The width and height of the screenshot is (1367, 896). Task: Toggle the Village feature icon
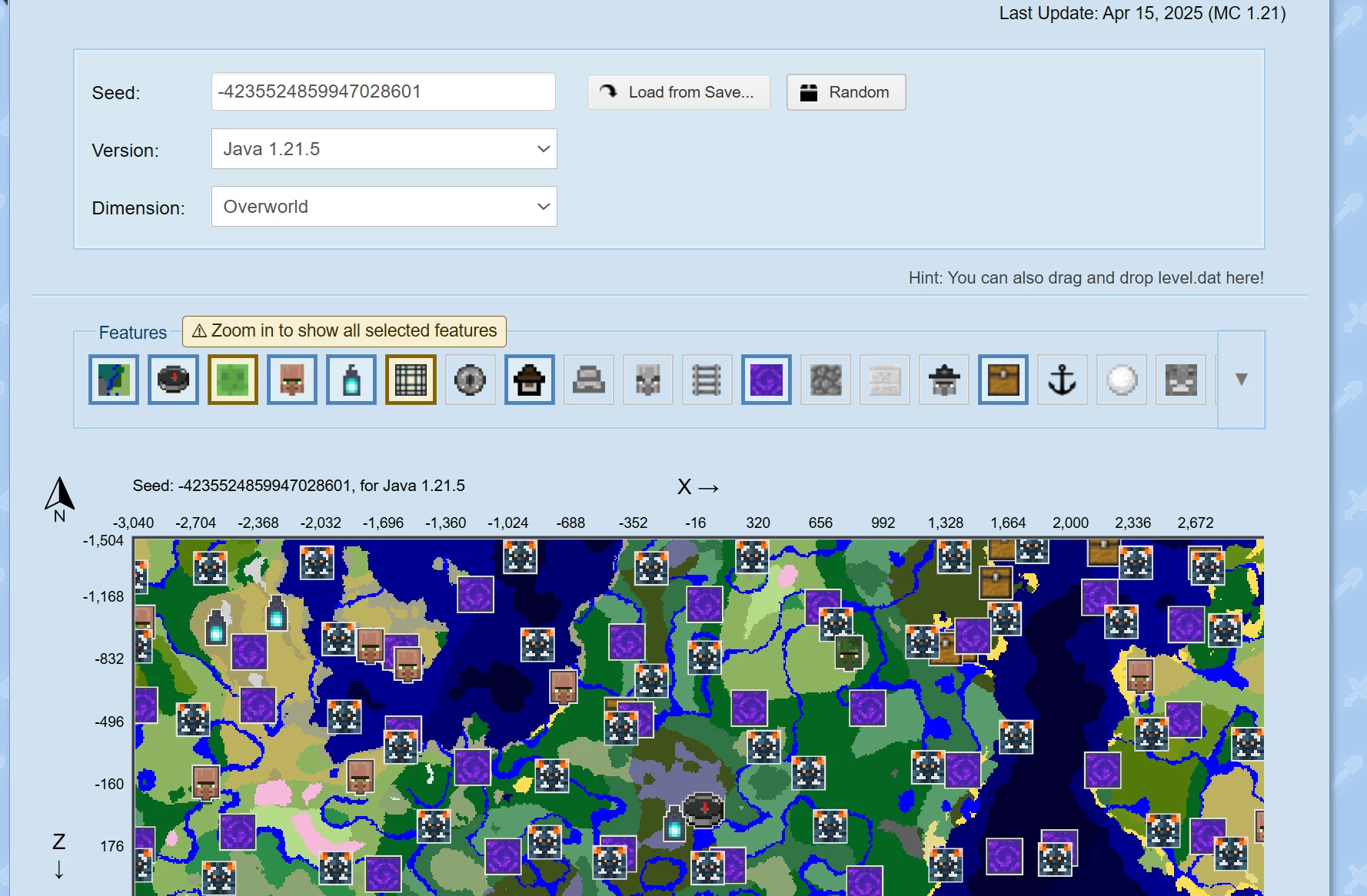(x=292, y=380)
